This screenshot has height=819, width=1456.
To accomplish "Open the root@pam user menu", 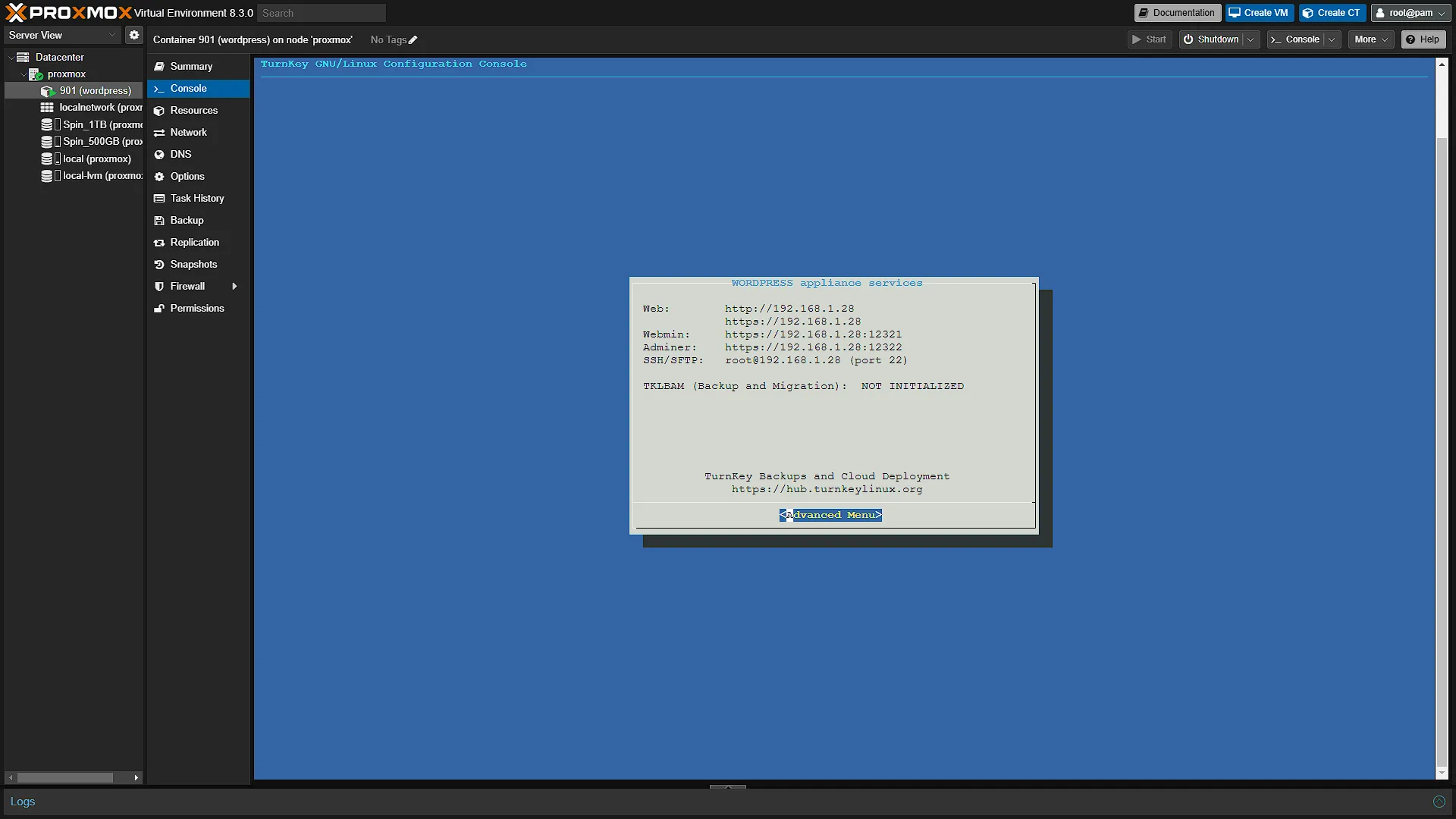I will click(x=1410, y=13).
